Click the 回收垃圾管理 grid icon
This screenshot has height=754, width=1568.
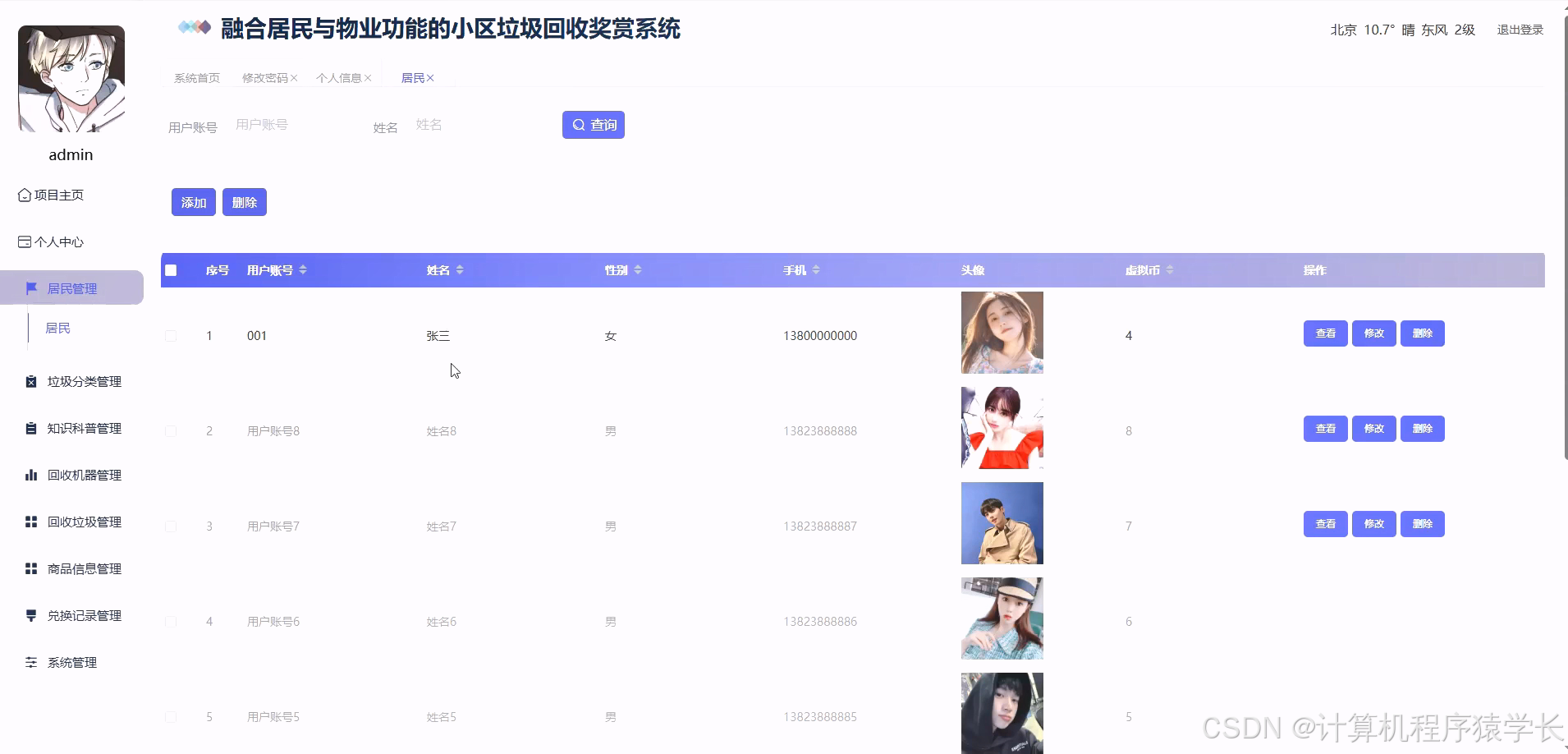click(30, 522)
